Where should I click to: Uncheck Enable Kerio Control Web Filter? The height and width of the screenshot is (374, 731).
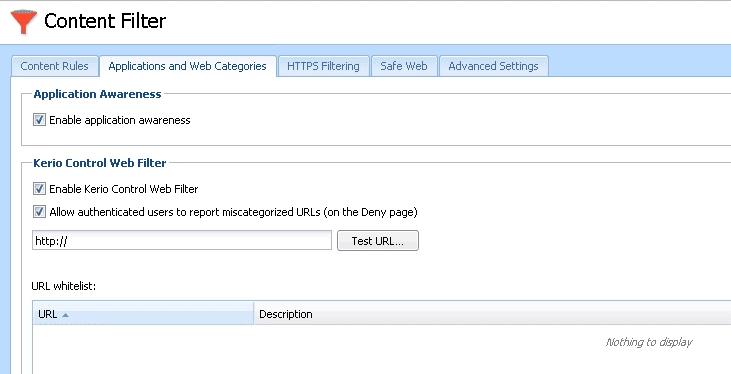pyautogui.click(x=39, y=189)
